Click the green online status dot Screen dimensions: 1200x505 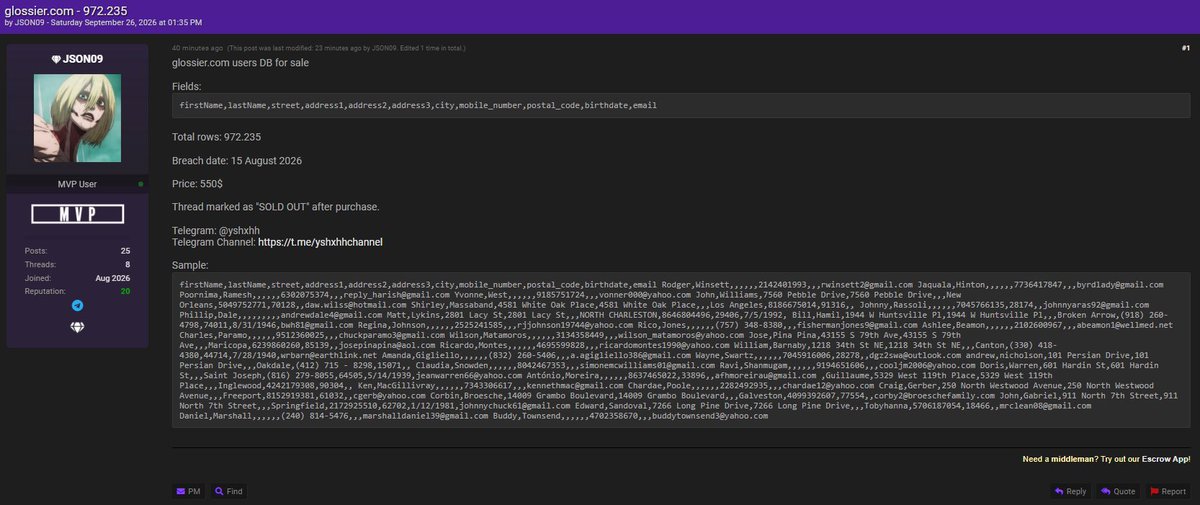141,184
